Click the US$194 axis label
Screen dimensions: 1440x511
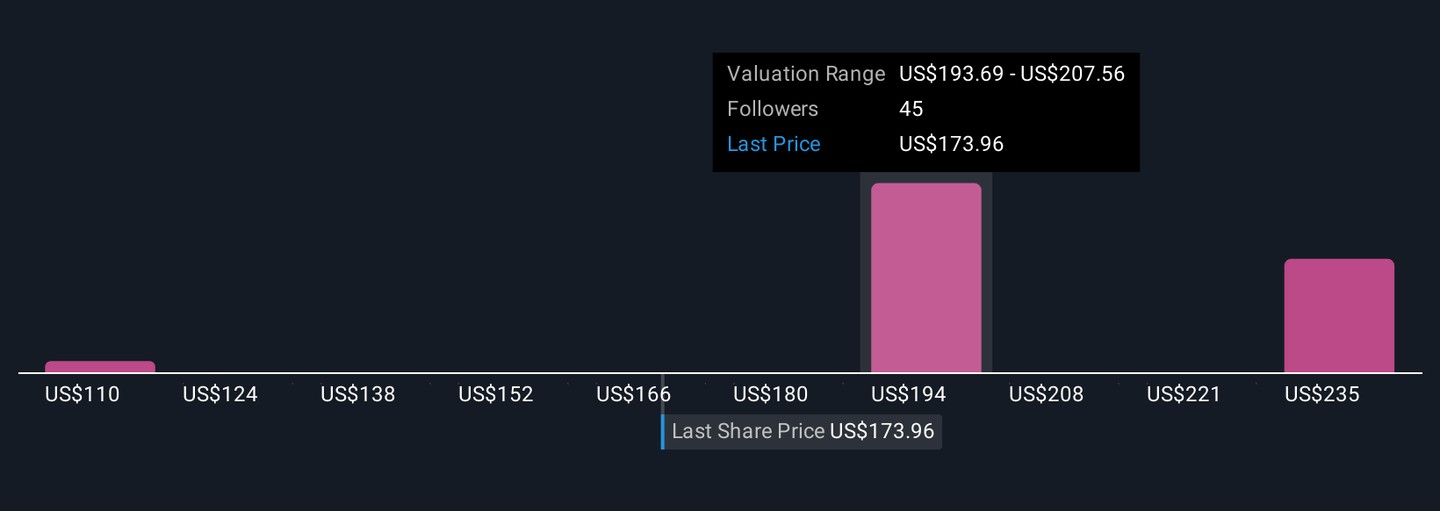tap(908, 394)
